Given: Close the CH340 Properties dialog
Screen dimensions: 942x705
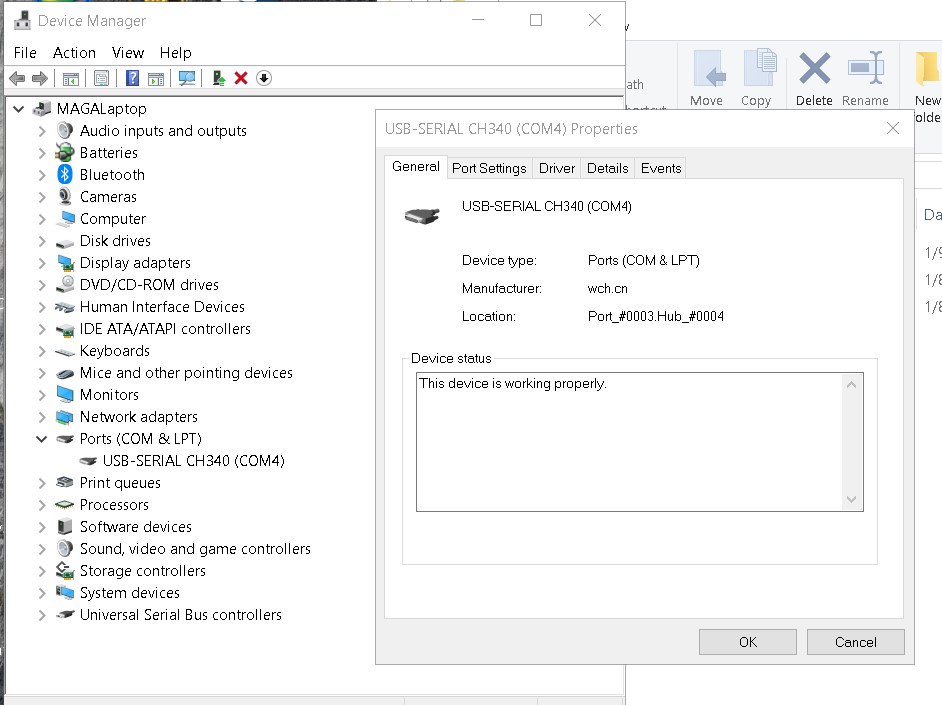Looking at the screenshot, I should tap(893, 128).
